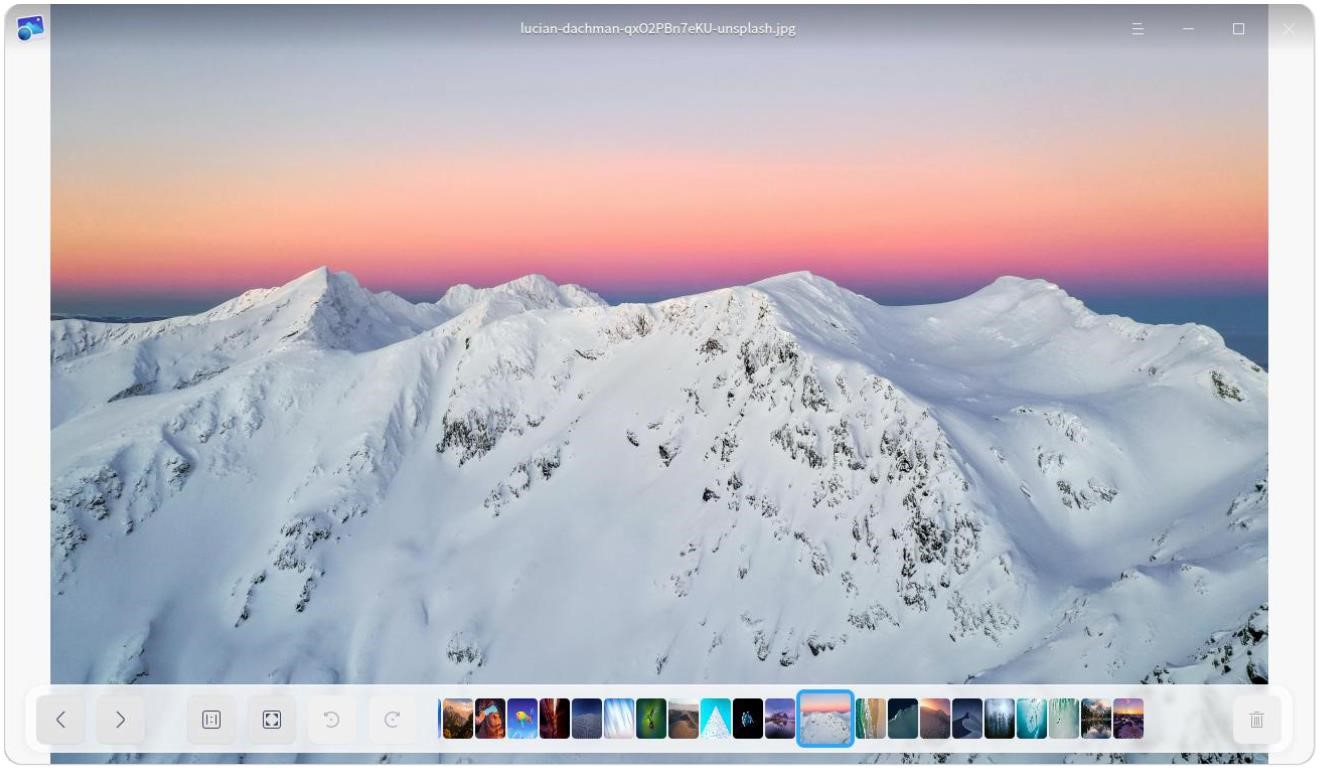Screen dimensions: 1319x770
Task: Open the green leaf thumbnail
Action: pyautogui.click(x=650, y=719)
